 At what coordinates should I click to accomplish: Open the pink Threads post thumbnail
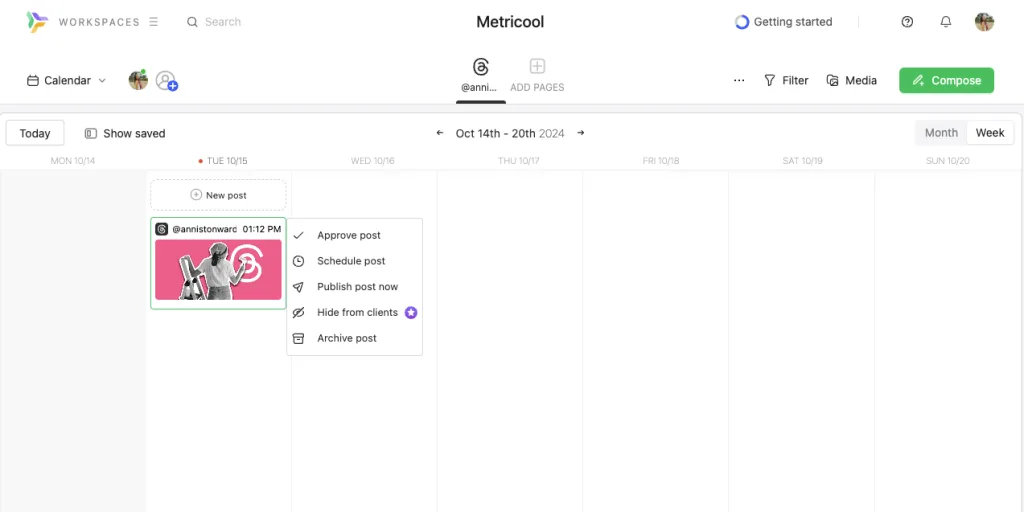[x=218, y=270]
